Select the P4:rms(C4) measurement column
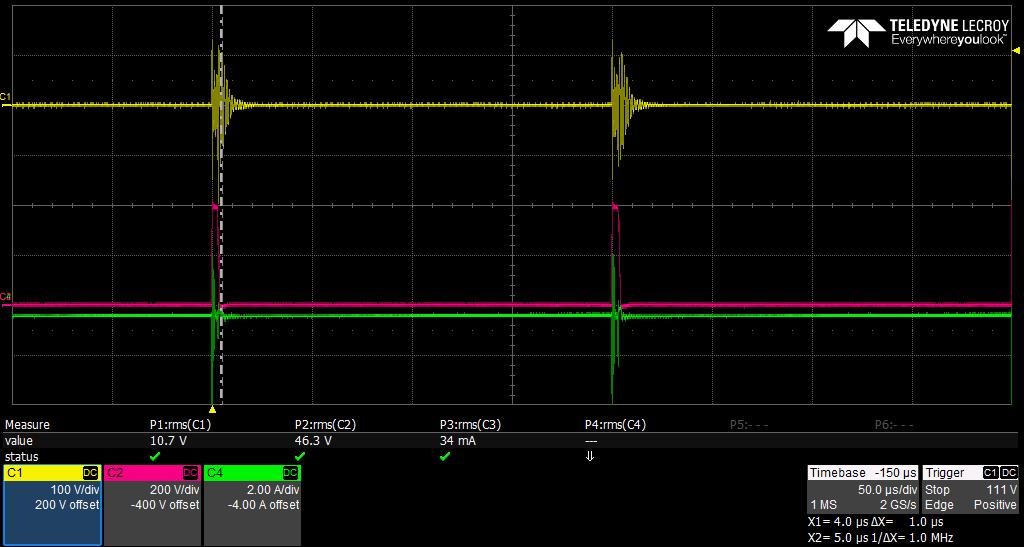Screen dimensions: 1024x547 [x=615, y=425]
